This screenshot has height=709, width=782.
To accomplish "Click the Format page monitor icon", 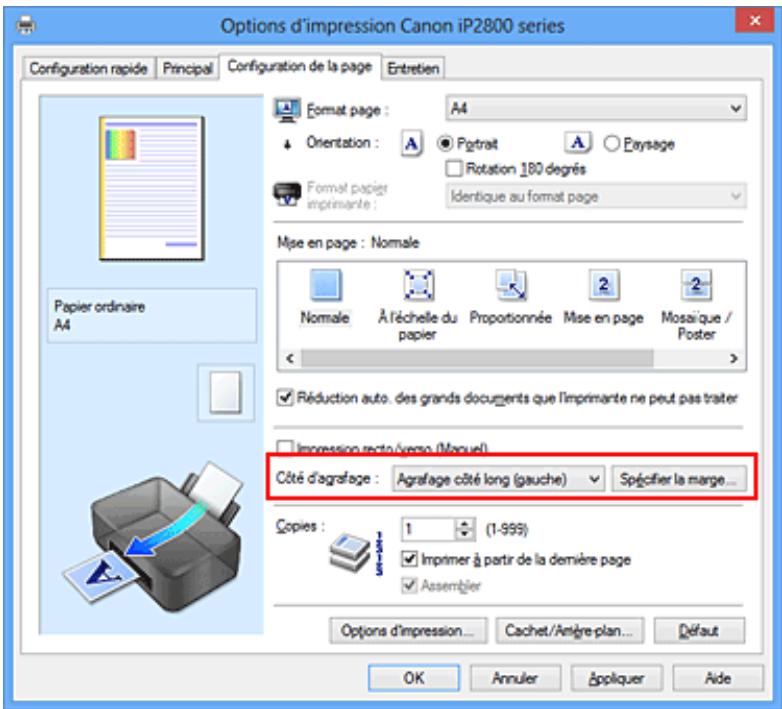I will [x=287, y=110].
